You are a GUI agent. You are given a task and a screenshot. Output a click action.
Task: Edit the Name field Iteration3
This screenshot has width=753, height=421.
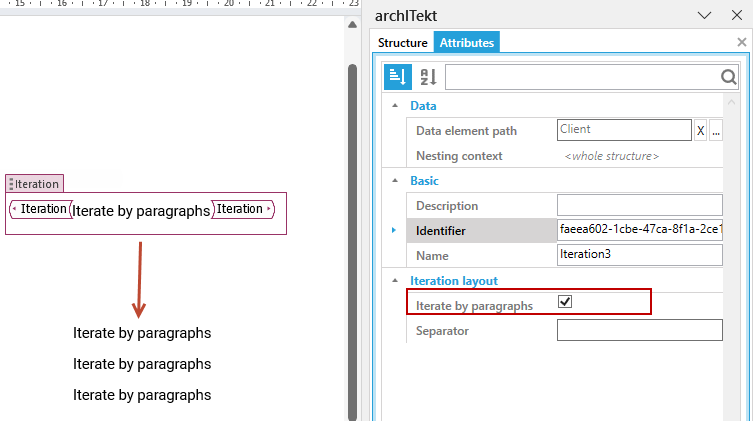point(640,255)
